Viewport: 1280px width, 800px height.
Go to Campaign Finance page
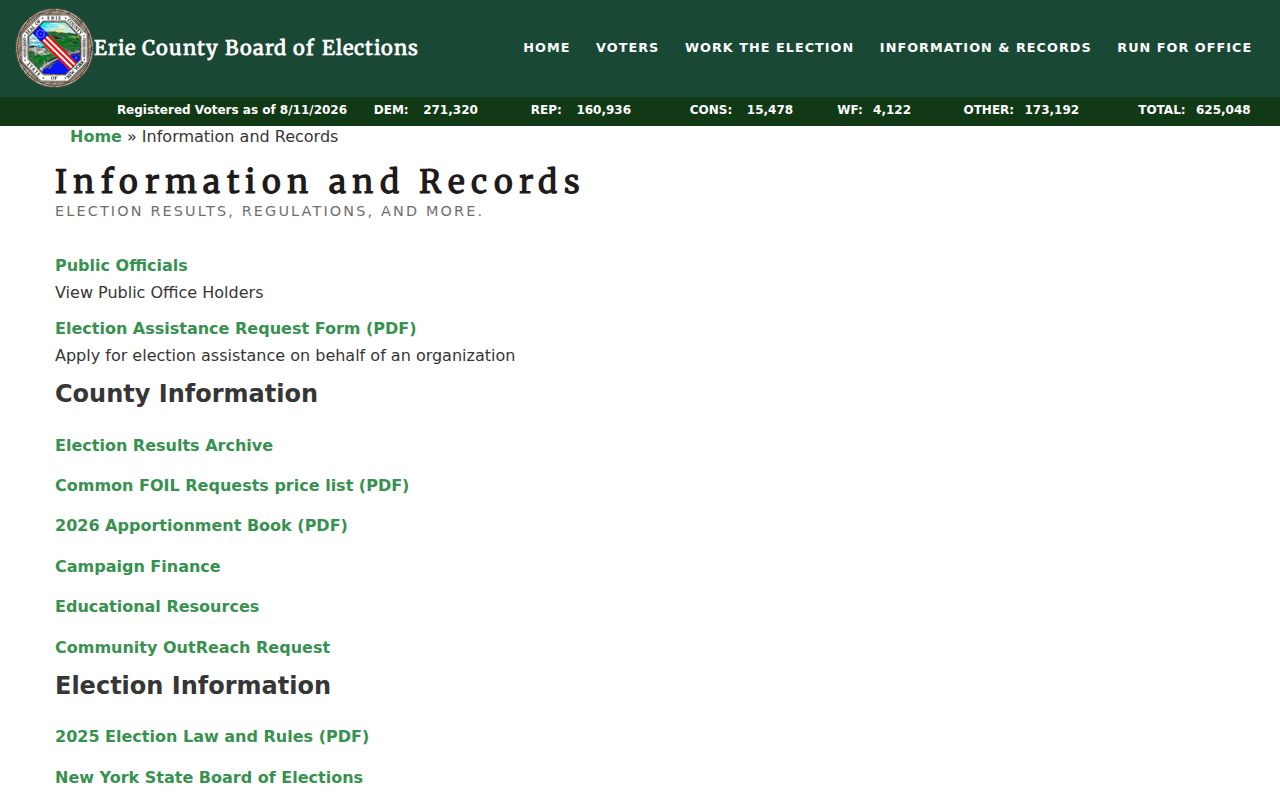pyautogui.click(x=138, y=566)
